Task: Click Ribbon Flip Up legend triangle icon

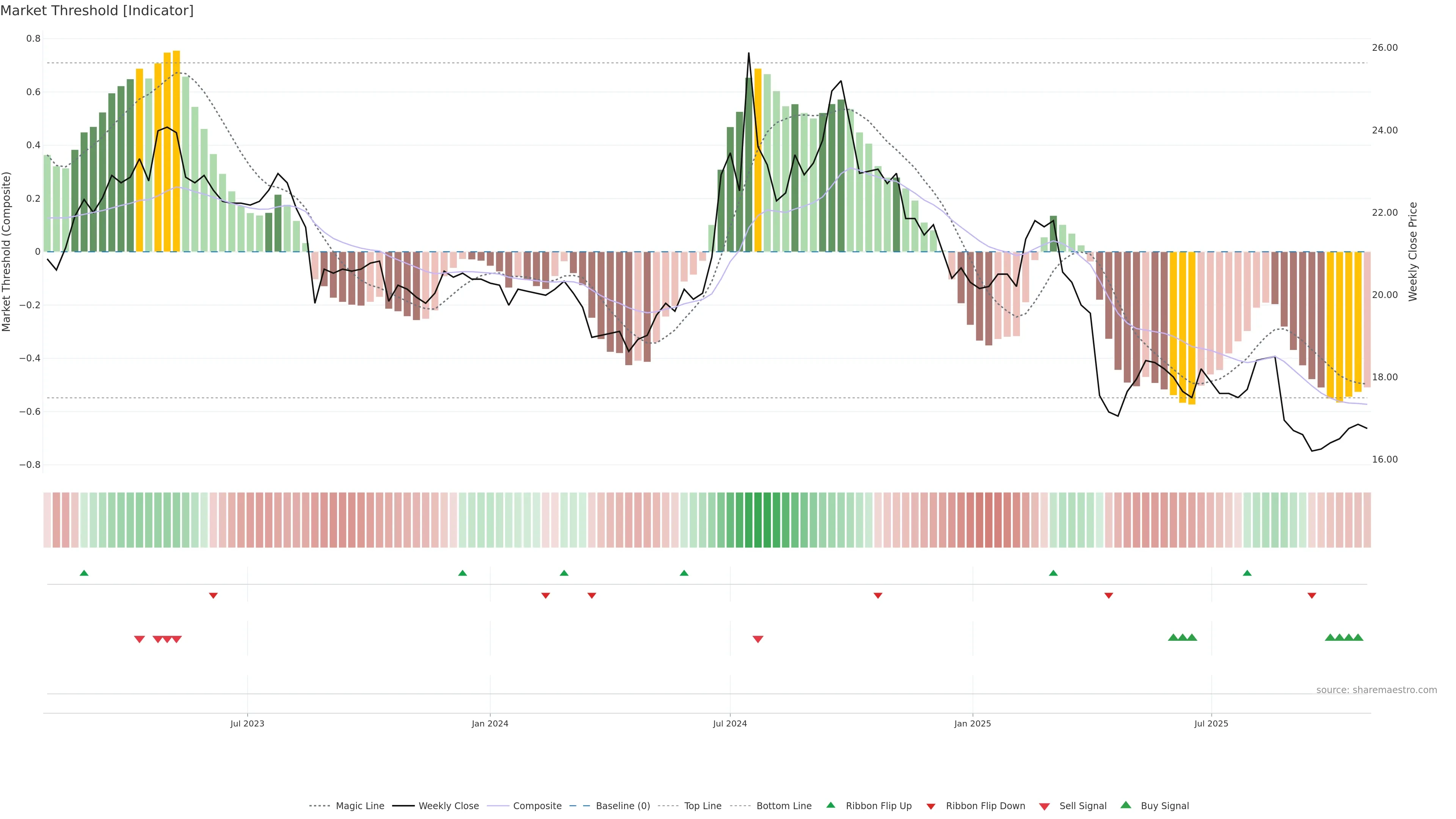Action: pyautogui.click(x=830, y=805)
